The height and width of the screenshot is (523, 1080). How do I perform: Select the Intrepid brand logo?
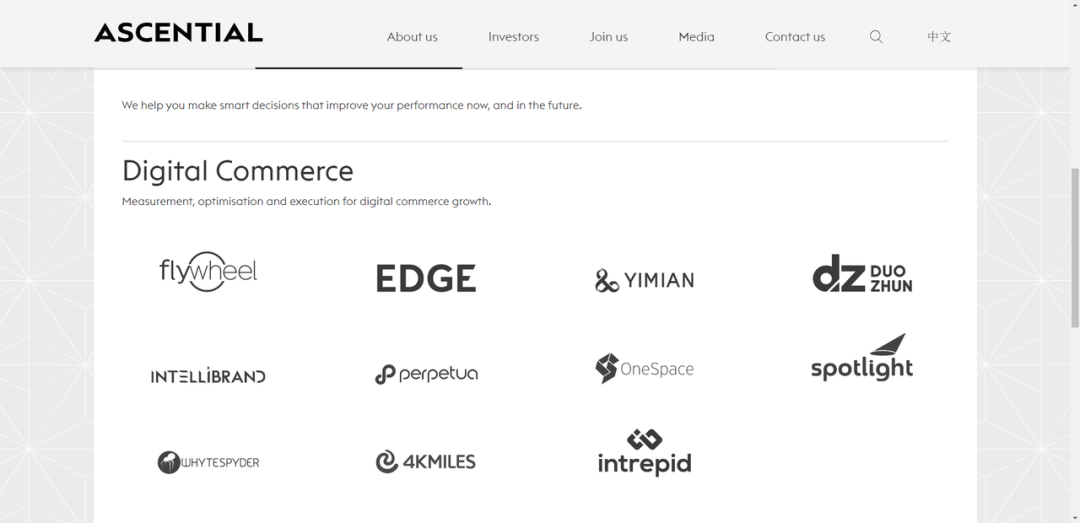644,453
